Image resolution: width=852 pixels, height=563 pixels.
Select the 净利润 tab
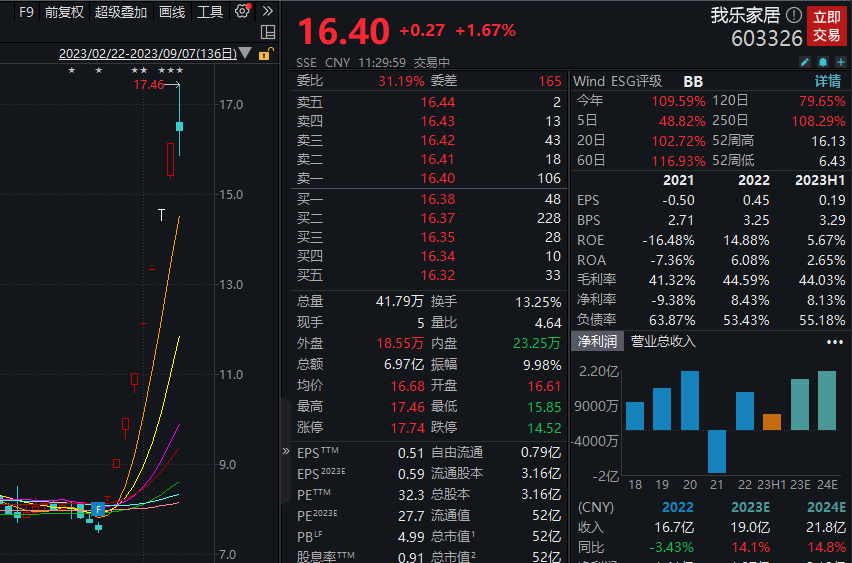pos(596,342)
